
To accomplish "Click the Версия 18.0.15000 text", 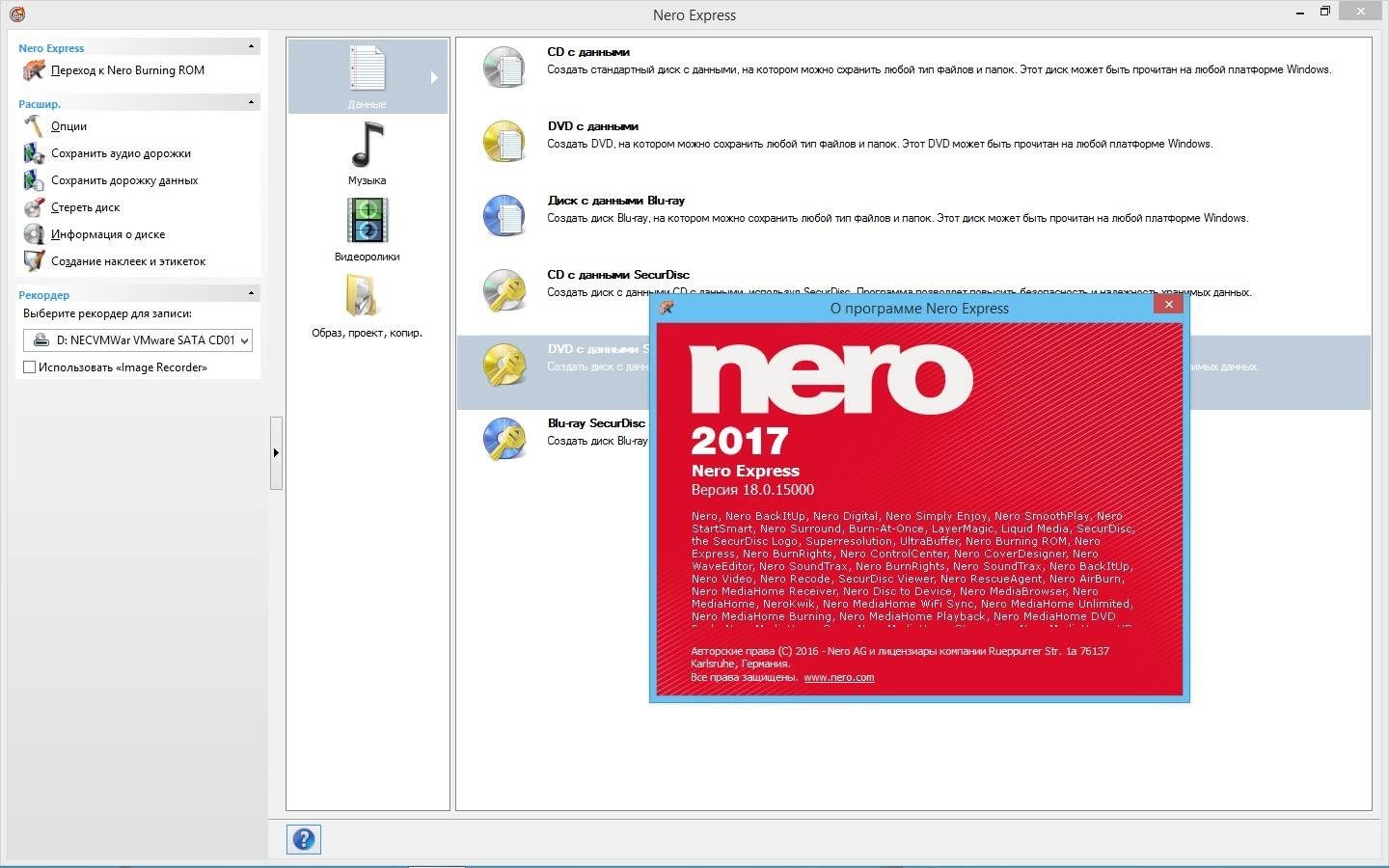I will pos(752,490).
